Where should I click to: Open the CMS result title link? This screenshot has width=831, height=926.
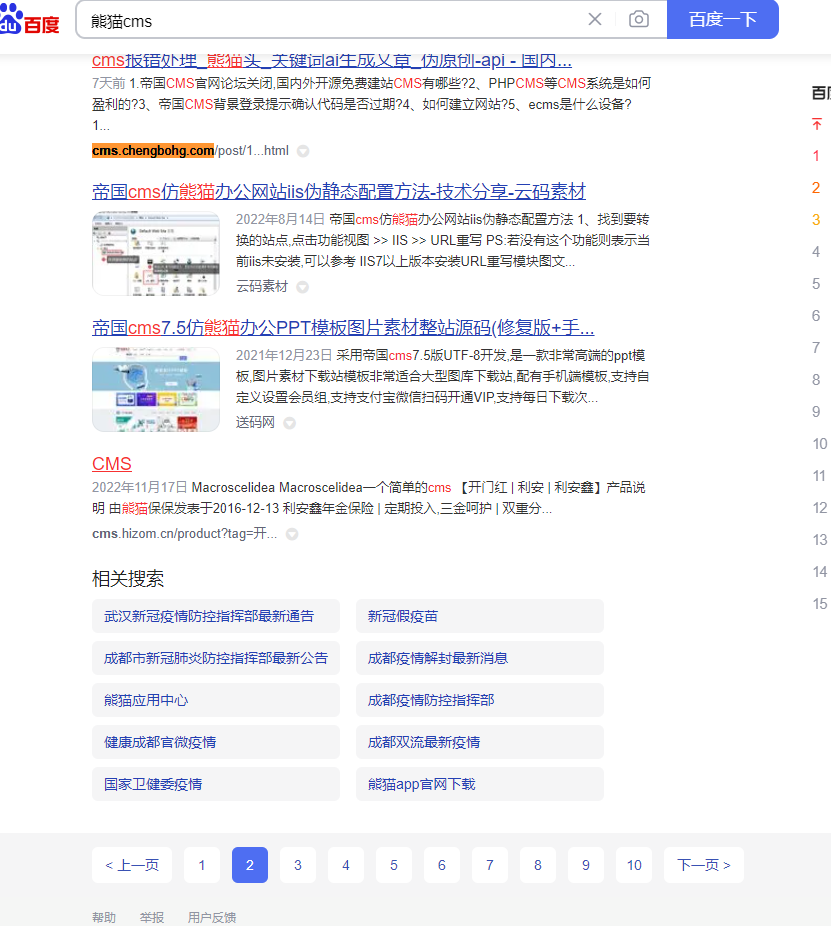[112, 464]
